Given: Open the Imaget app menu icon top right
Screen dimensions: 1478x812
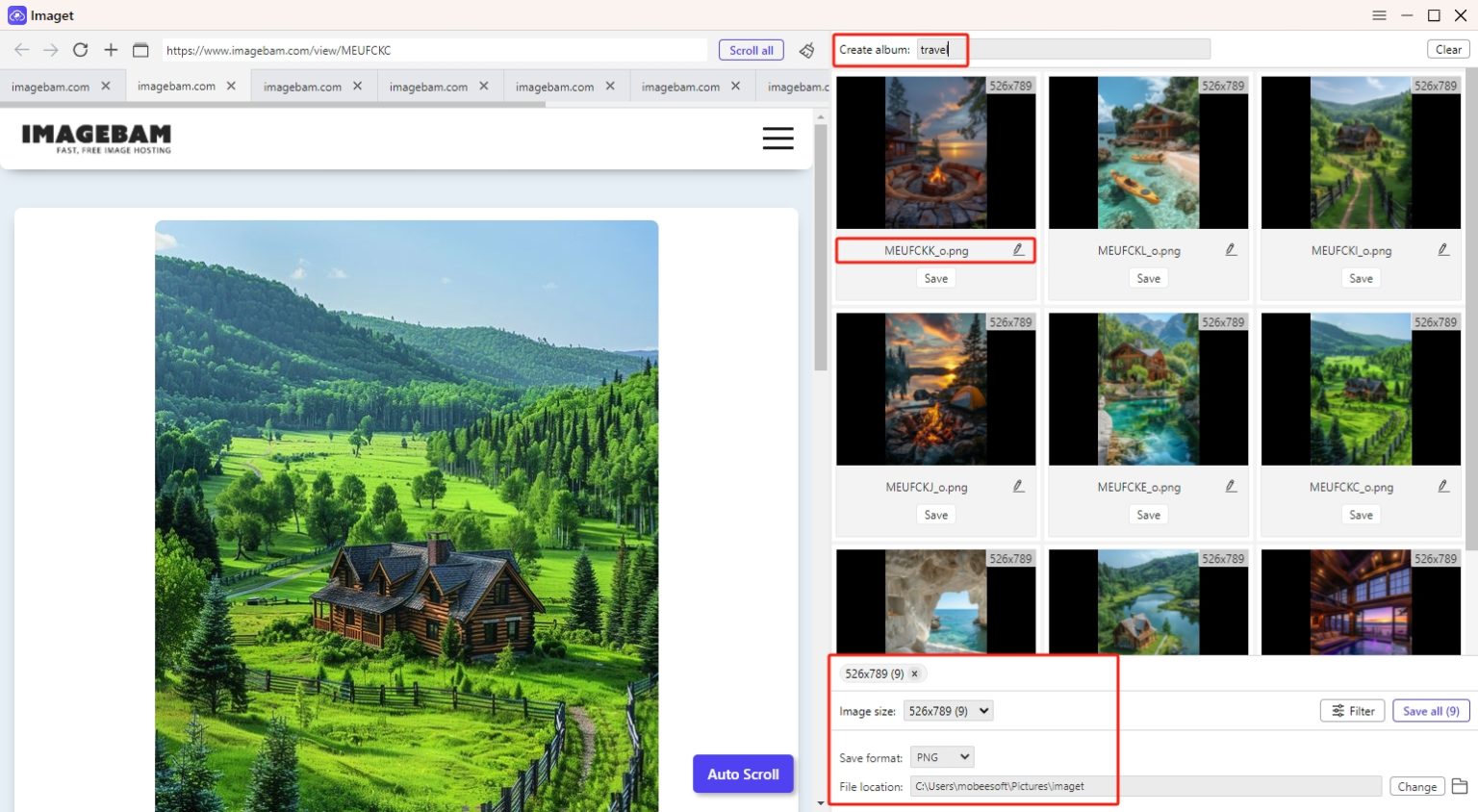Looking at the screenshot, I should point(1379,15).
